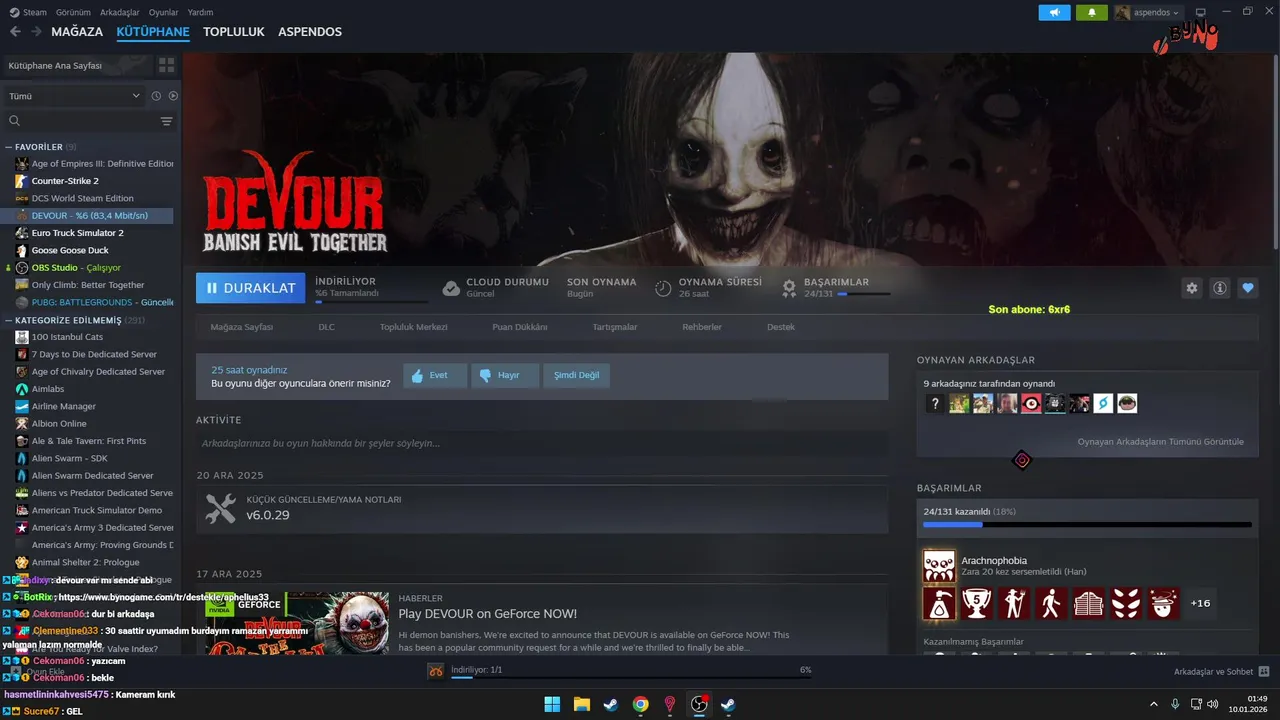The height and width of the screenshot is (720, 1280).
Task: Pause the download with DURAKLAT button
Action: 251,288
